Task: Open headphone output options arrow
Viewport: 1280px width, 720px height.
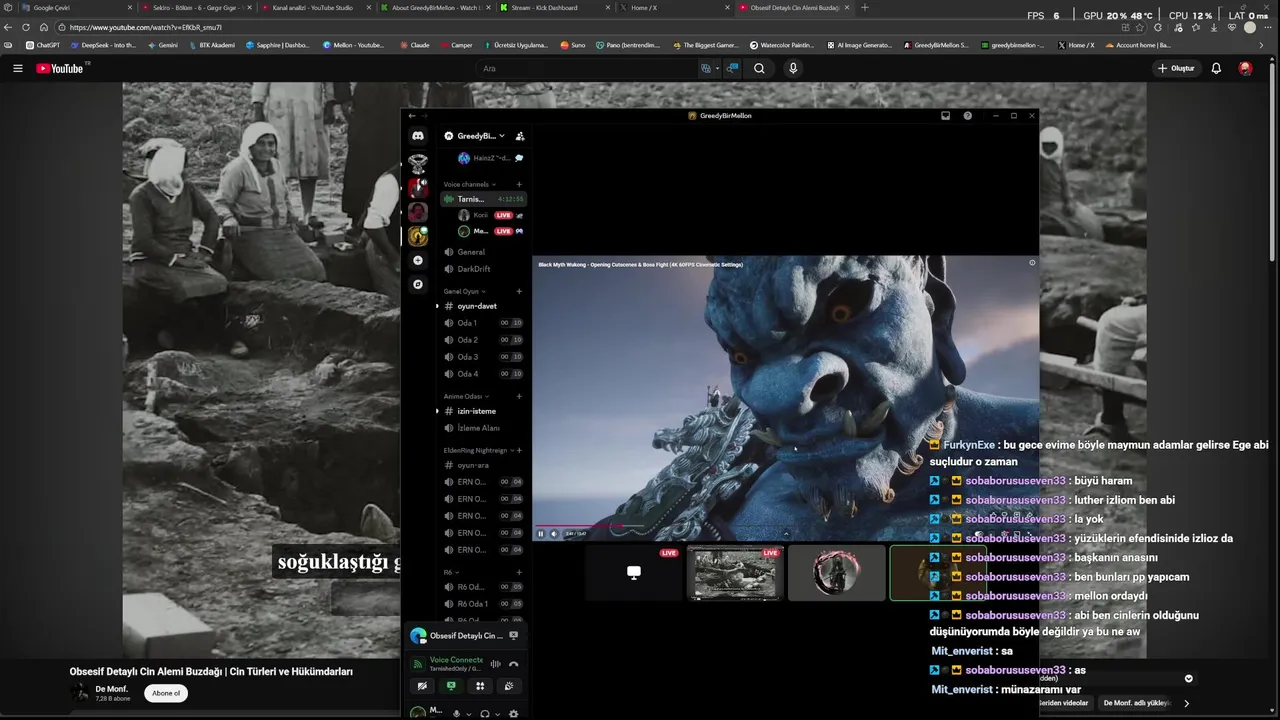Action: 498,714
